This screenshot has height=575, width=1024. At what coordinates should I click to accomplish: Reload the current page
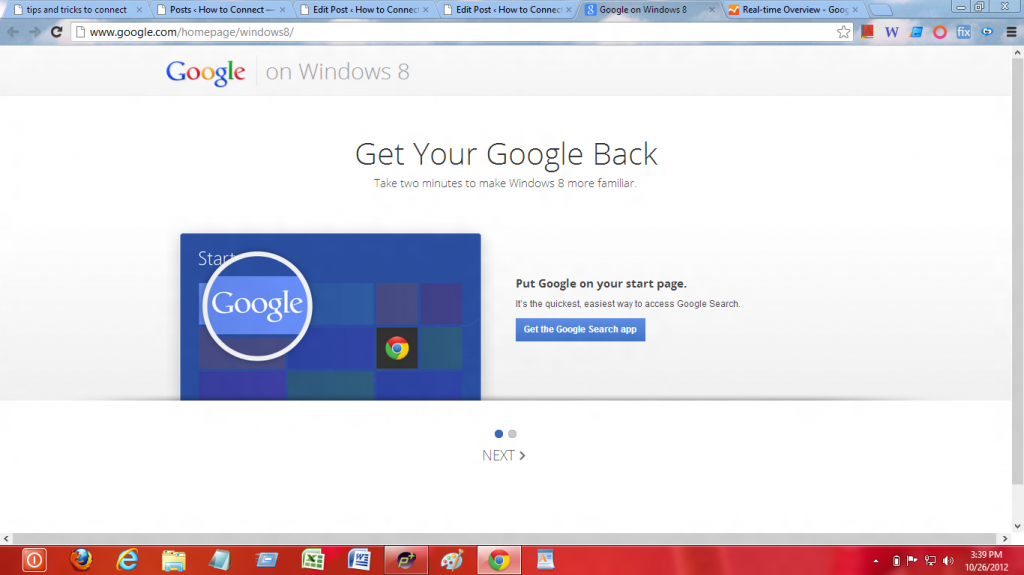click(57, 31)
